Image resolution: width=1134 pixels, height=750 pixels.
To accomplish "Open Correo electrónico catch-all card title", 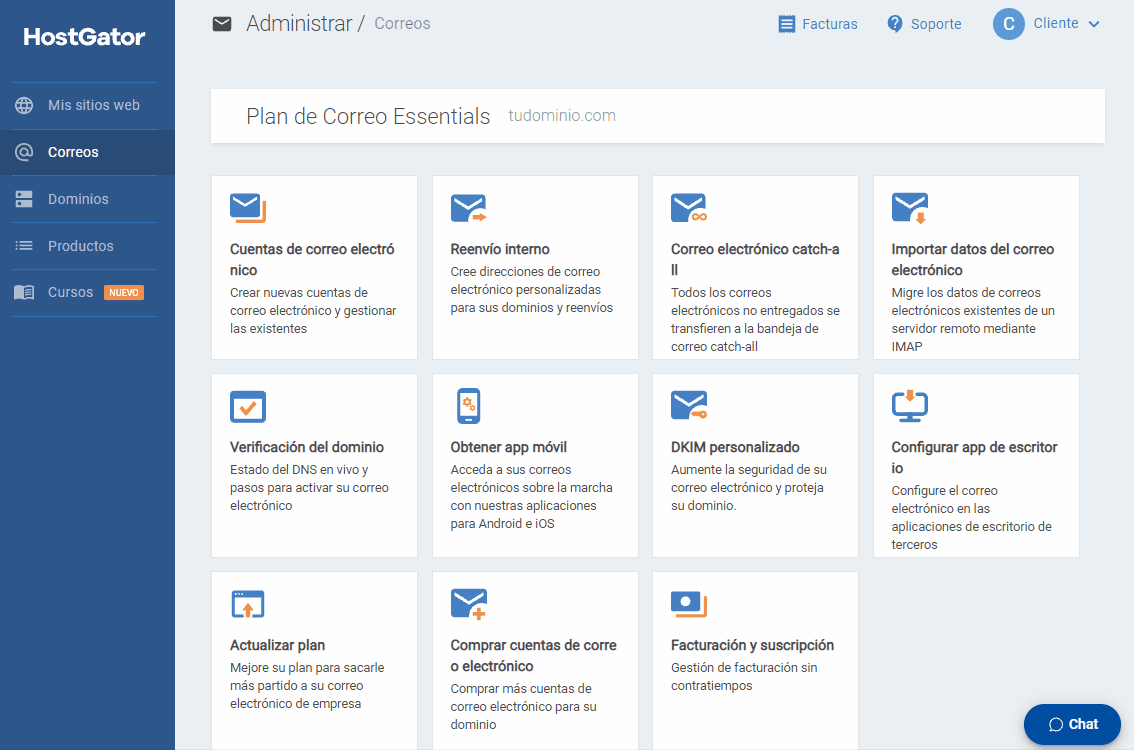I will click(755, 259).
